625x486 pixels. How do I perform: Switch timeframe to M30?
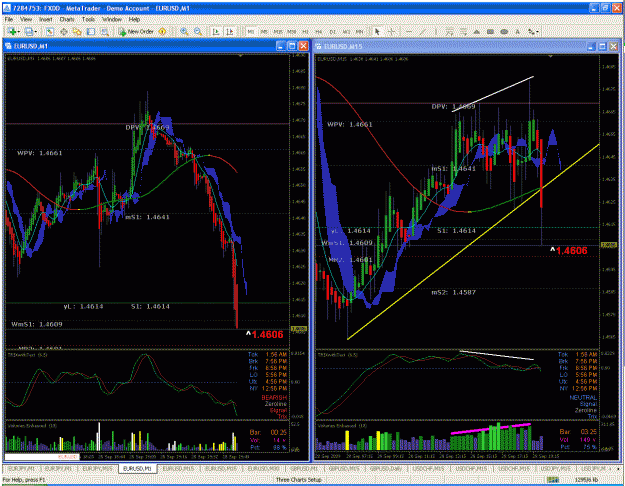tap(291, 31)
